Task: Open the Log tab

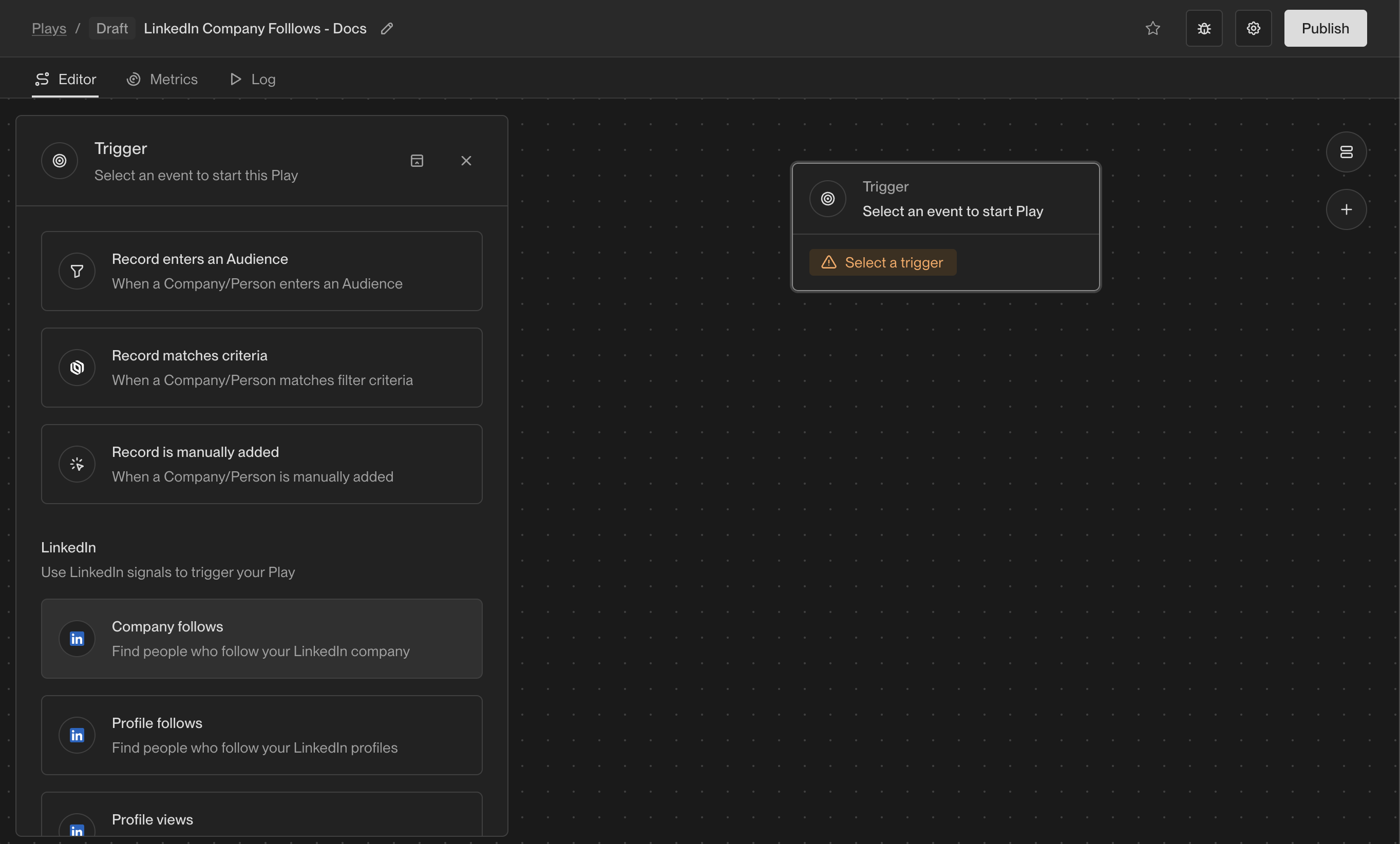Action: tap(252, 79)
